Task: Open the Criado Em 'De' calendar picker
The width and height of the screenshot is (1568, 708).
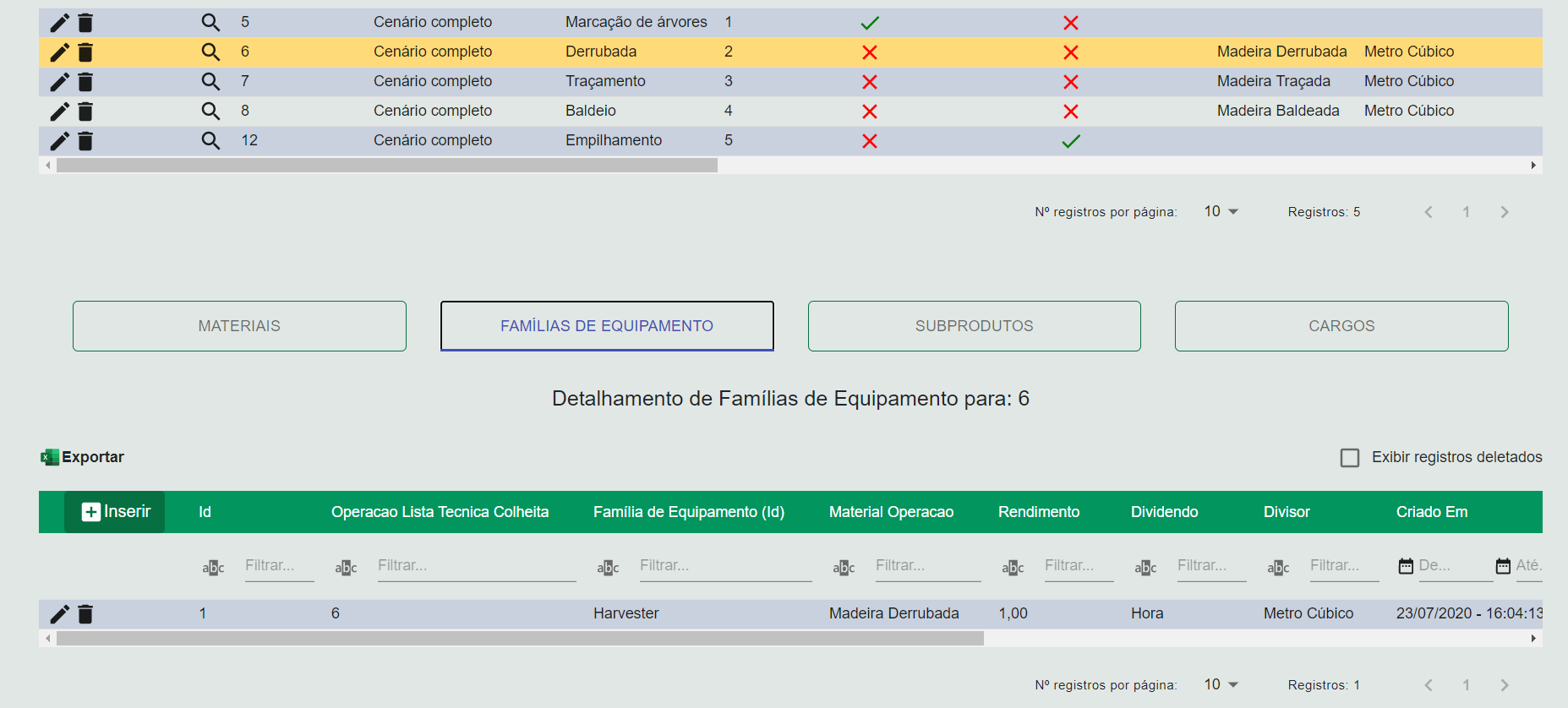Action: 1406,566
